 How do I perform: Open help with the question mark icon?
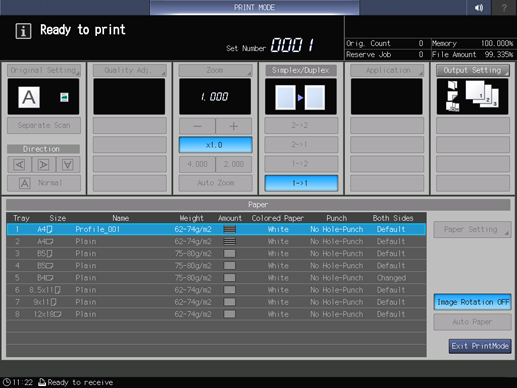click(504, 7)
